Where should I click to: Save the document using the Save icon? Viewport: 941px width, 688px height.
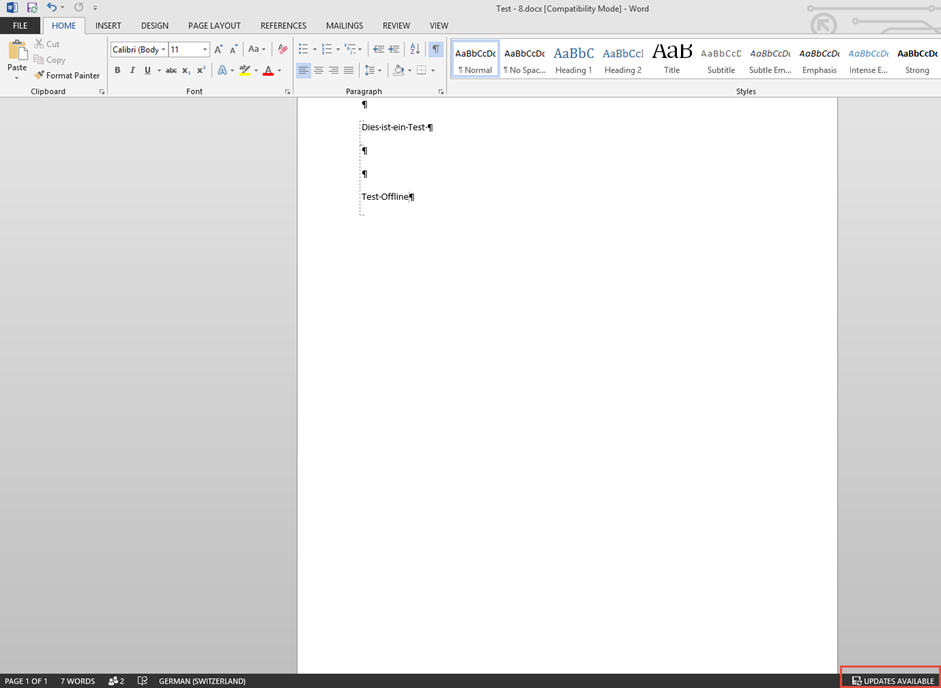point(32,8)
